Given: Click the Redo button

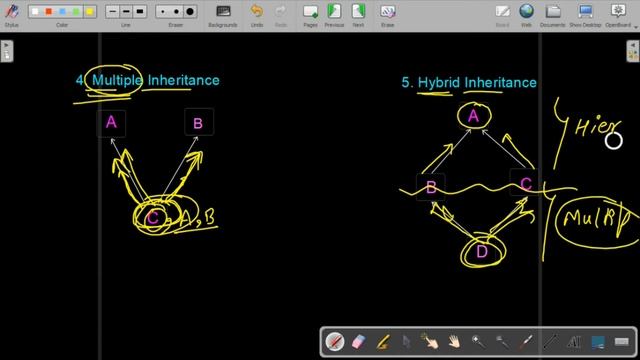Looking at the screenshot, I should tap(280, 15).
